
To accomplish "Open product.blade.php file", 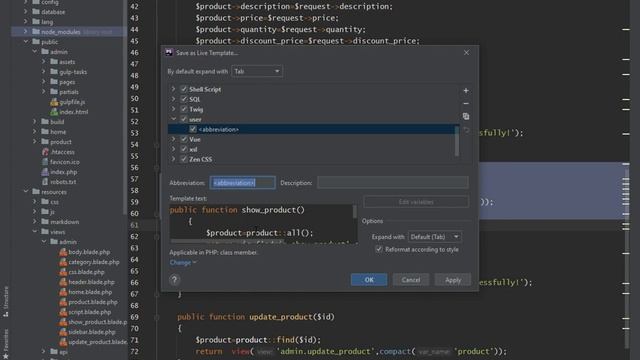I will point(93,302).
